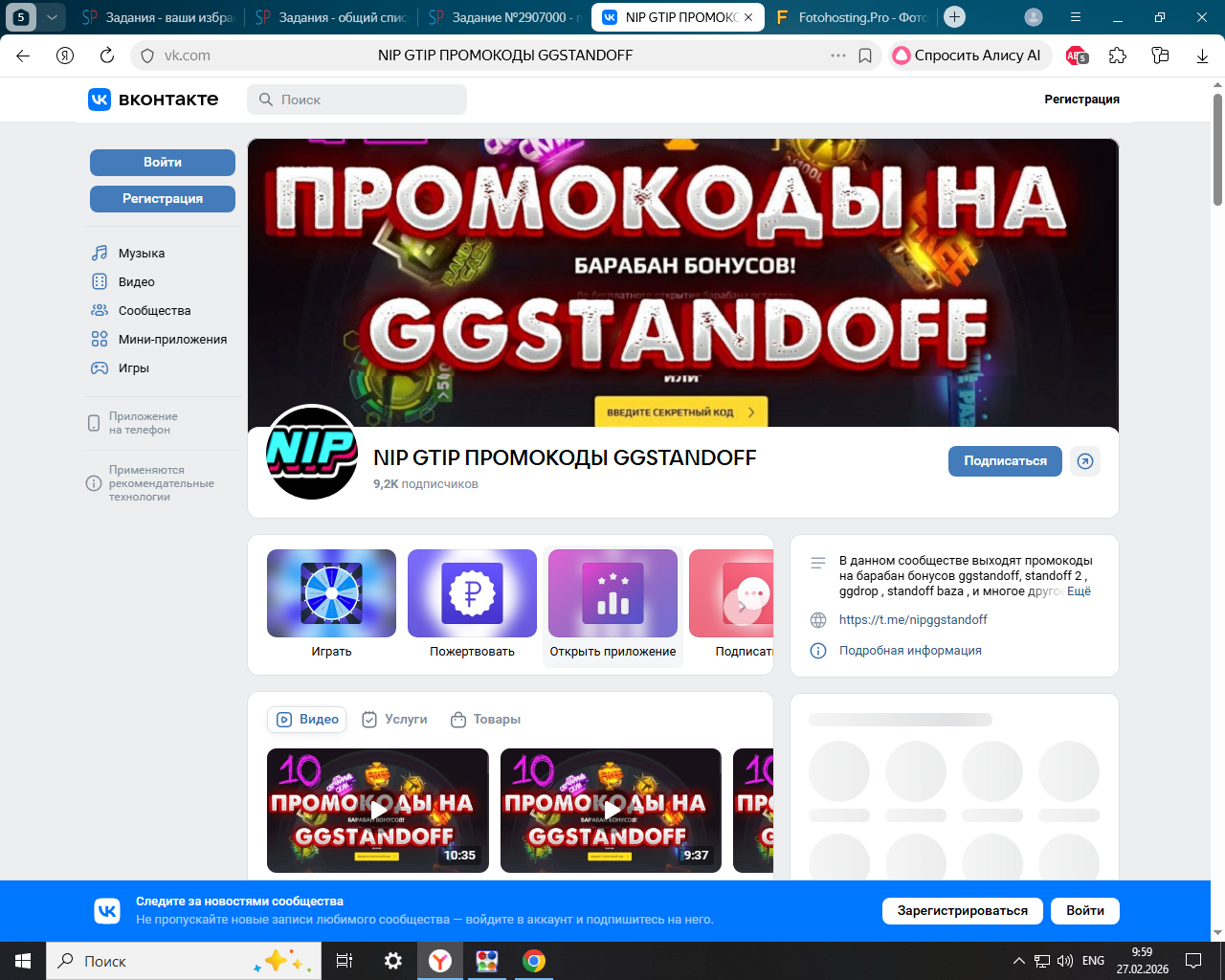Click the VKontakte logo icon
1225x980 pixels.
click(100, 100)
